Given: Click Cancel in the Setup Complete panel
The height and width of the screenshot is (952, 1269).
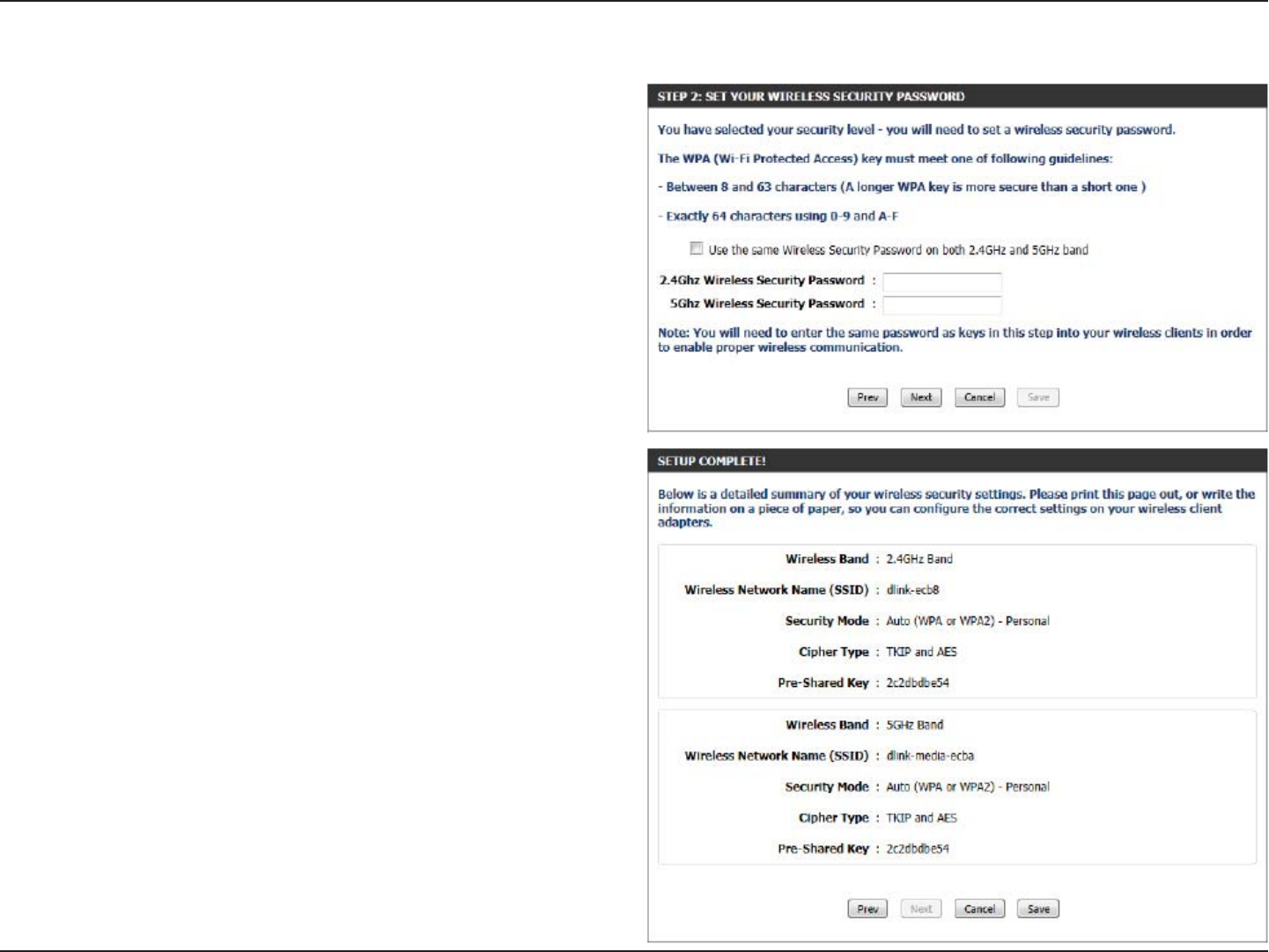Looking at the screenshot, I should point(979,909).
